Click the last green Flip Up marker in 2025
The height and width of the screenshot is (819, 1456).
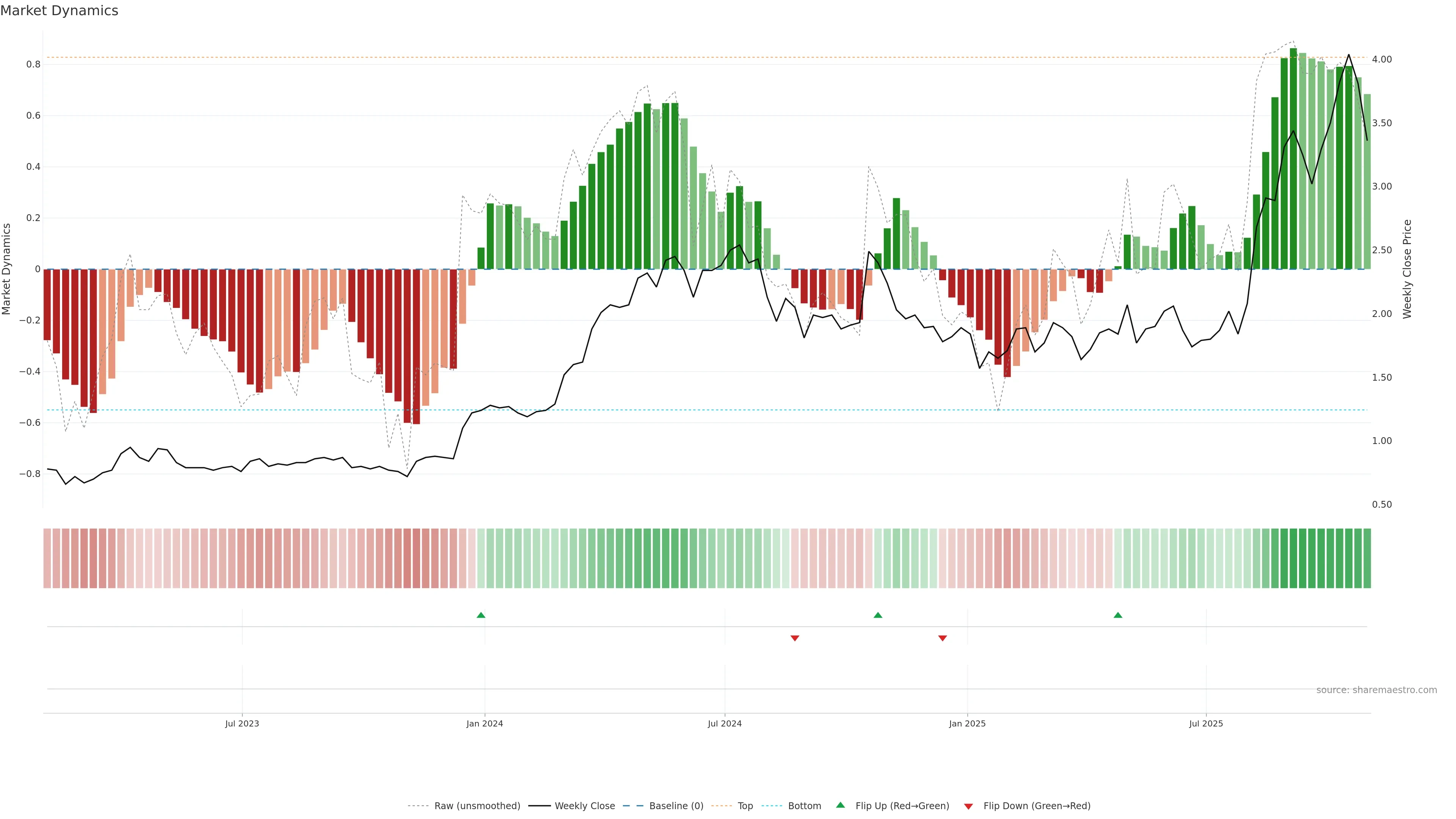pyautogui.click(x=1117, y=615)
